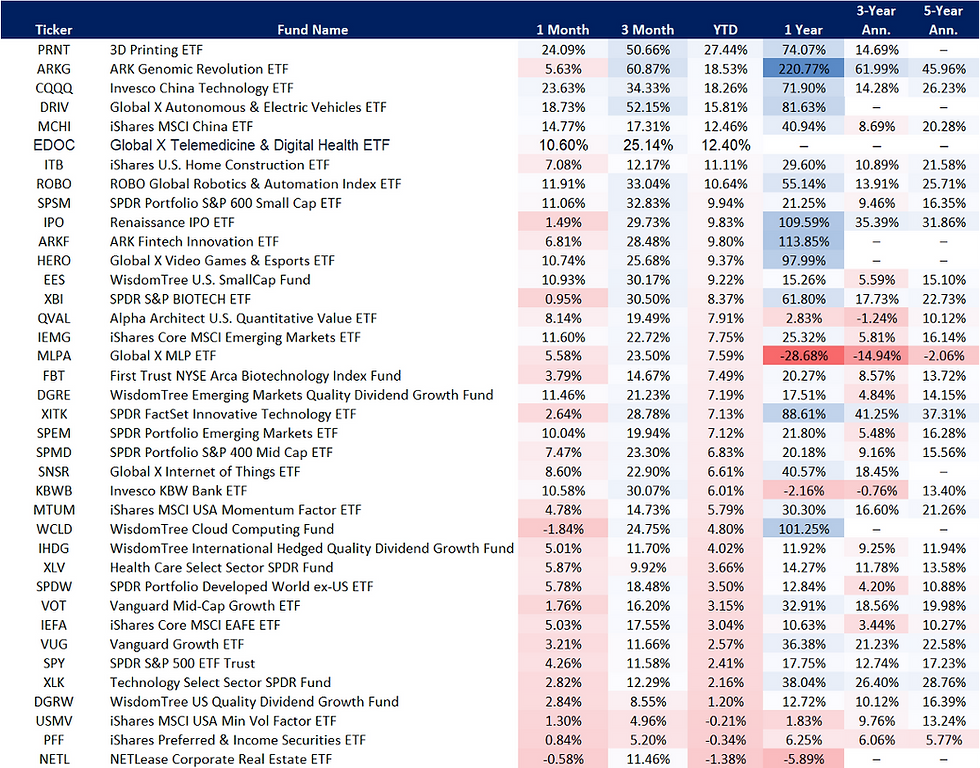The height and width of the screenshot is (768, 980).
Task: Click the NETL ticker cell
Action: click(x=54, y=759)
